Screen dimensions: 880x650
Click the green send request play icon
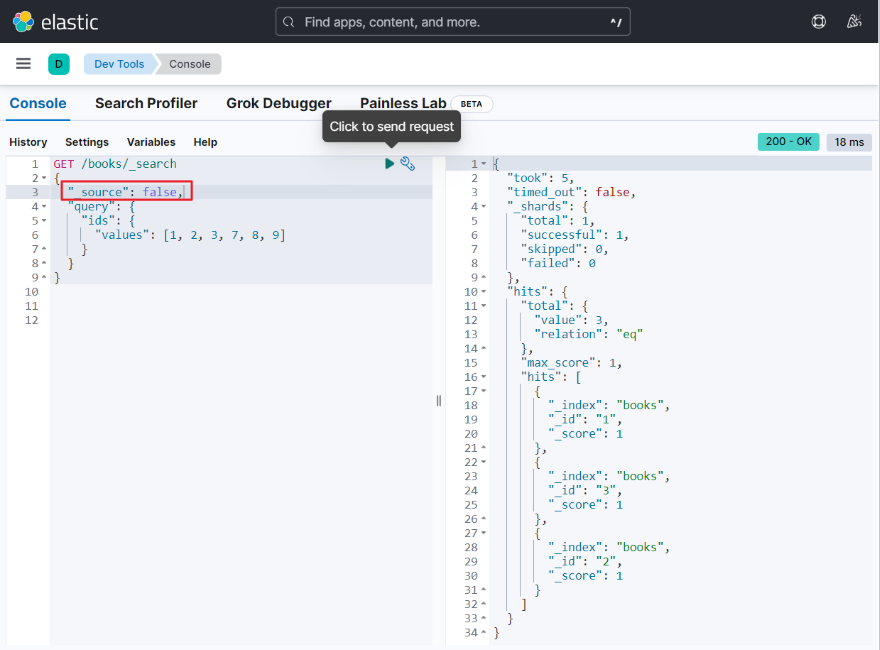tap(389, 163)
